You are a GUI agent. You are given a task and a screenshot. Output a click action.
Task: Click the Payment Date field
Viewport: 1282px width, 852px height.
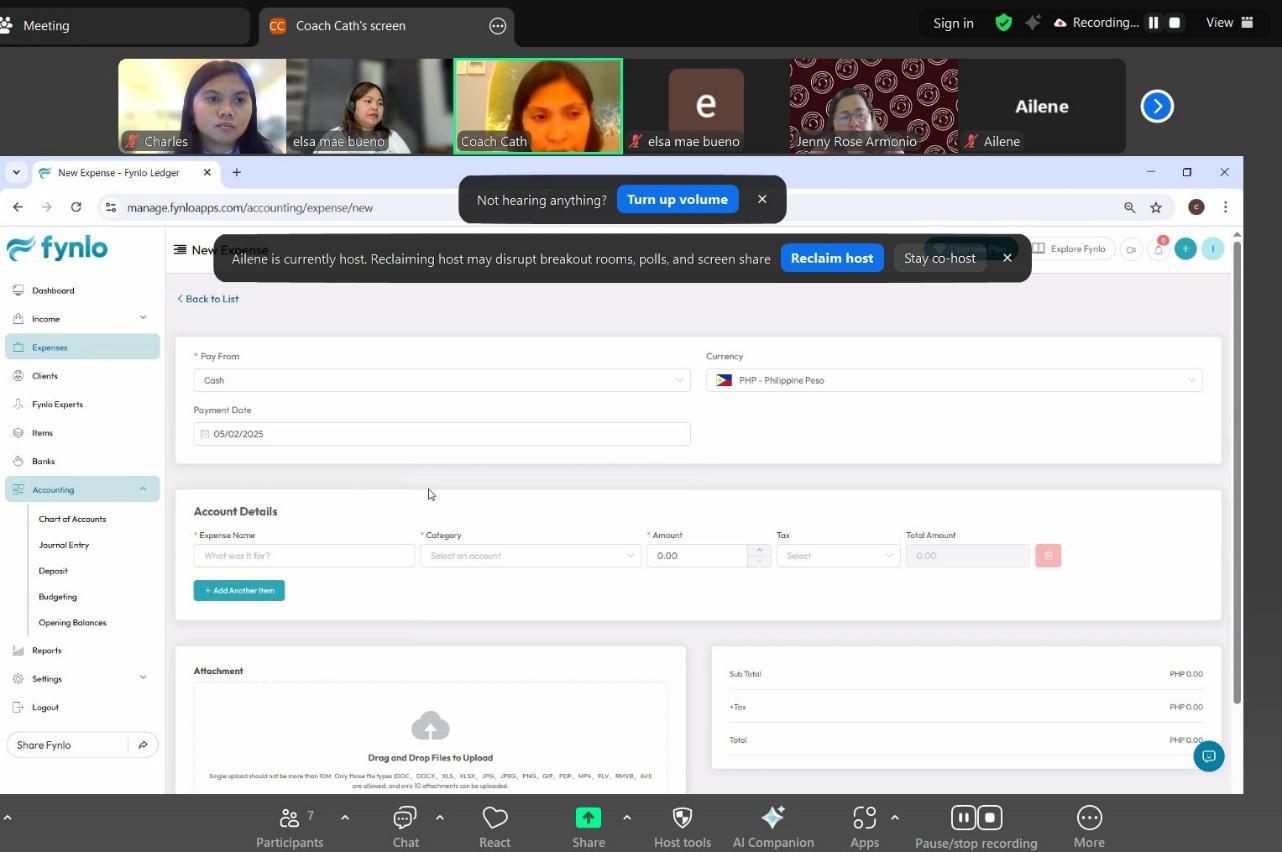click(442, 434)
